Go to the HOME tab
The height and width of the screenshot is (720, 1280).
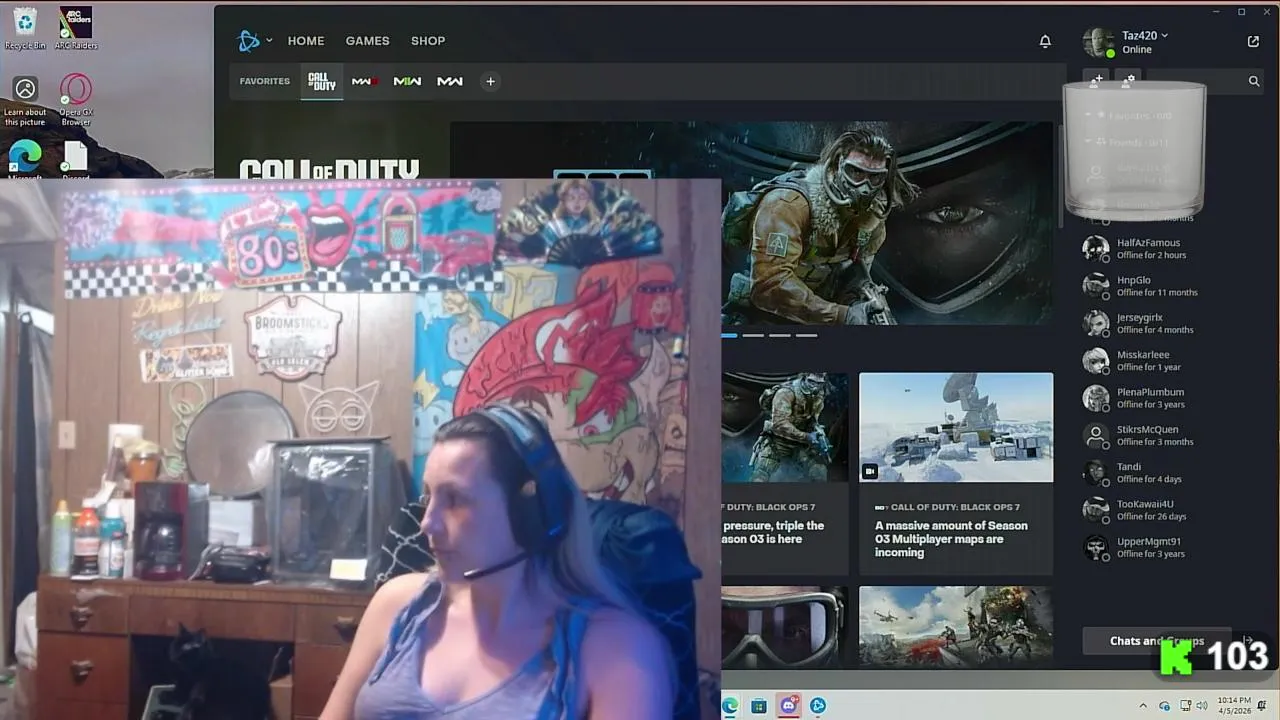click(x=306, y=41)
